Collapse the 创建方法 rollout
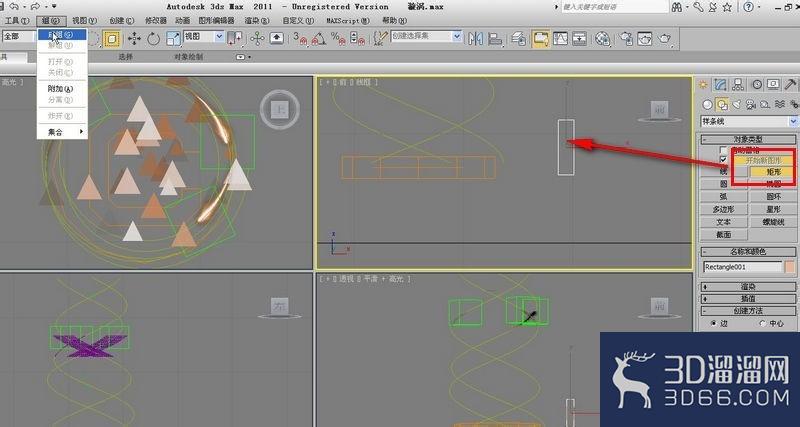The width and height of the screenshot is (800, 427). 749,311
